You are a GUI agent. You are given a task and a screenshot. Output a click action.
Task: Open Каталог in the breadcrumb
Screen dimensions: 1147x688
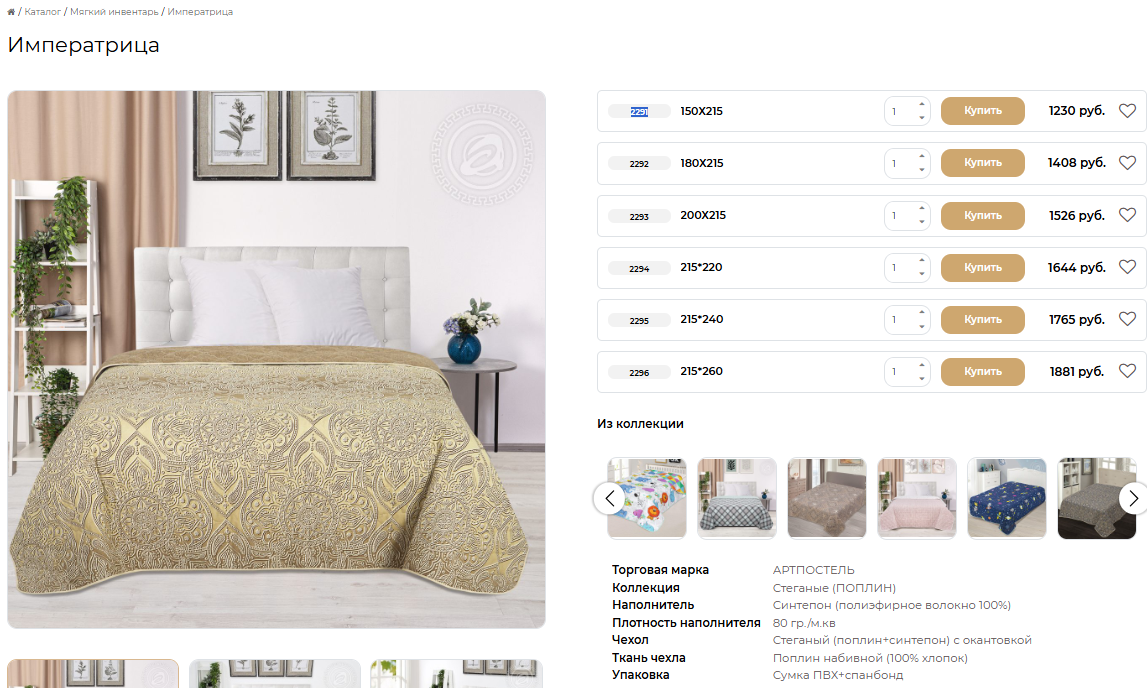pos(42,12)
